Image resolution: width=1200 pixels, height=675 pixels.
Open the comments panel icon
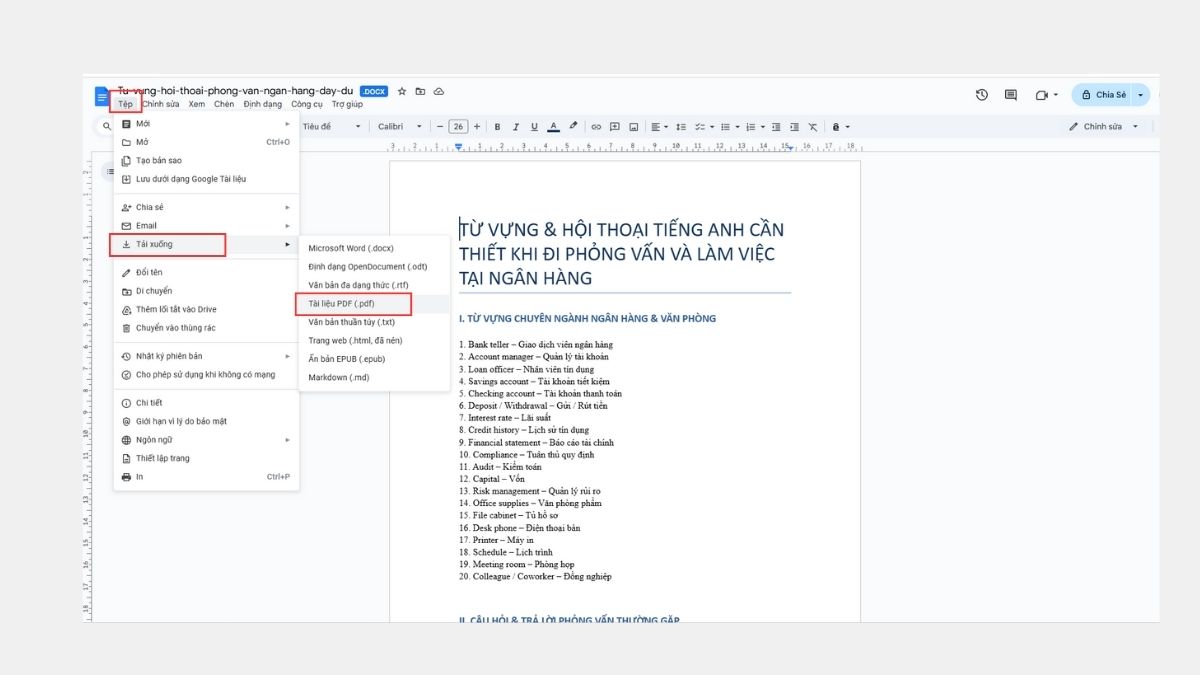pos(1011,95)
